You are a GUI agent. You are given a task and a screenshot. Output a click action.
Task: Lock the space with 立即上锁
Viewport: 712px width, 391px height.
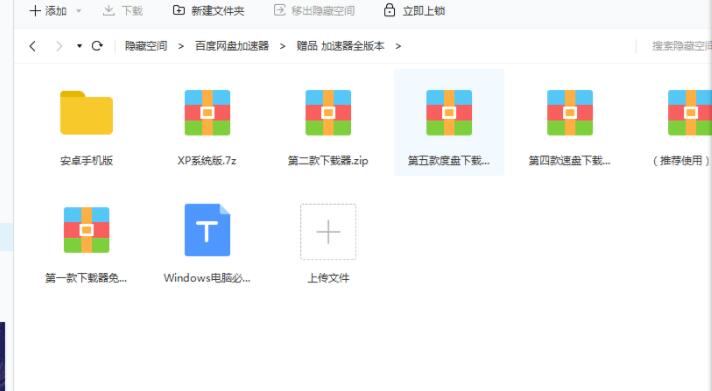coord(414,10)
